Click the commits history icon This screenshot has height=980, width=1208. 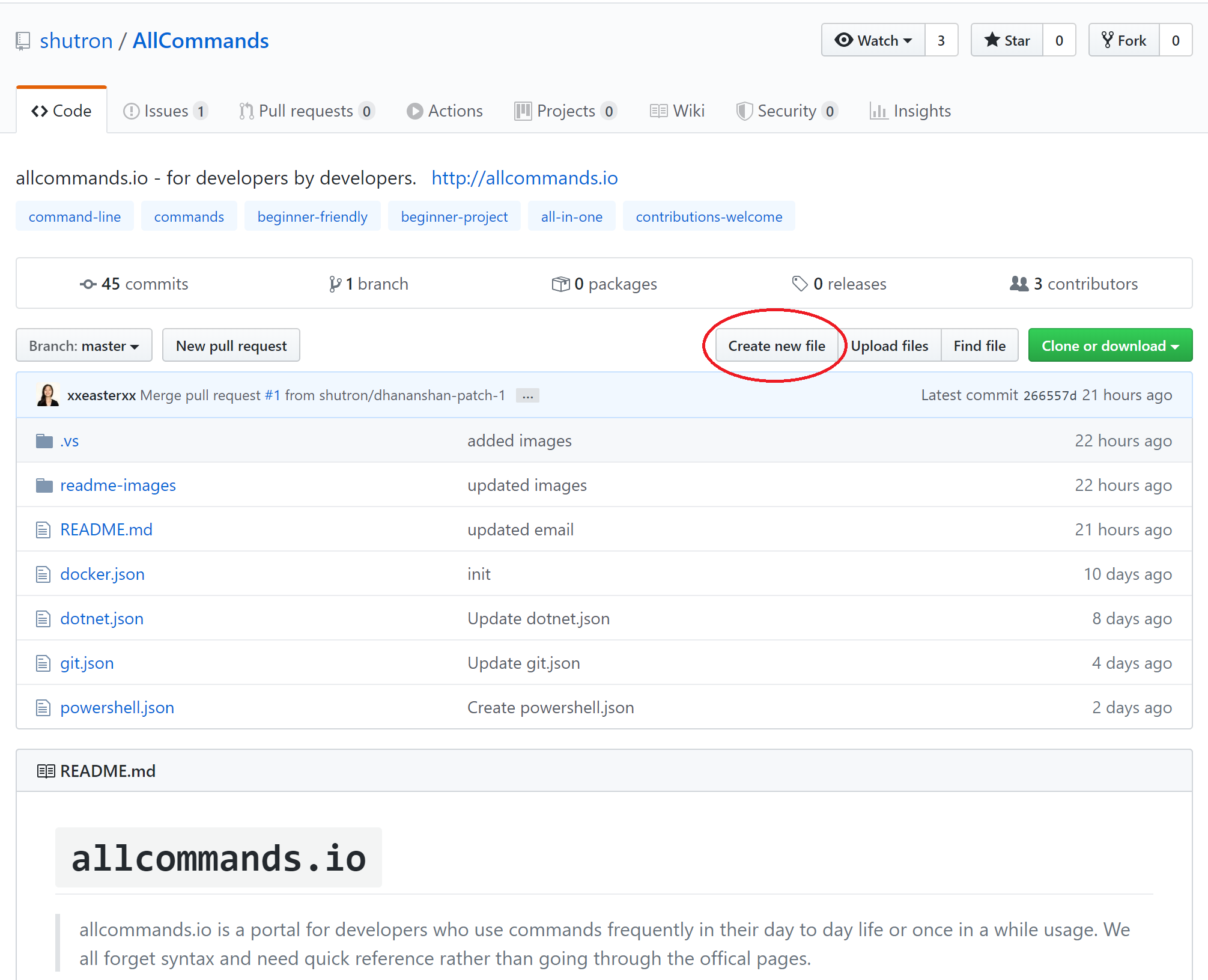(88, 284)
